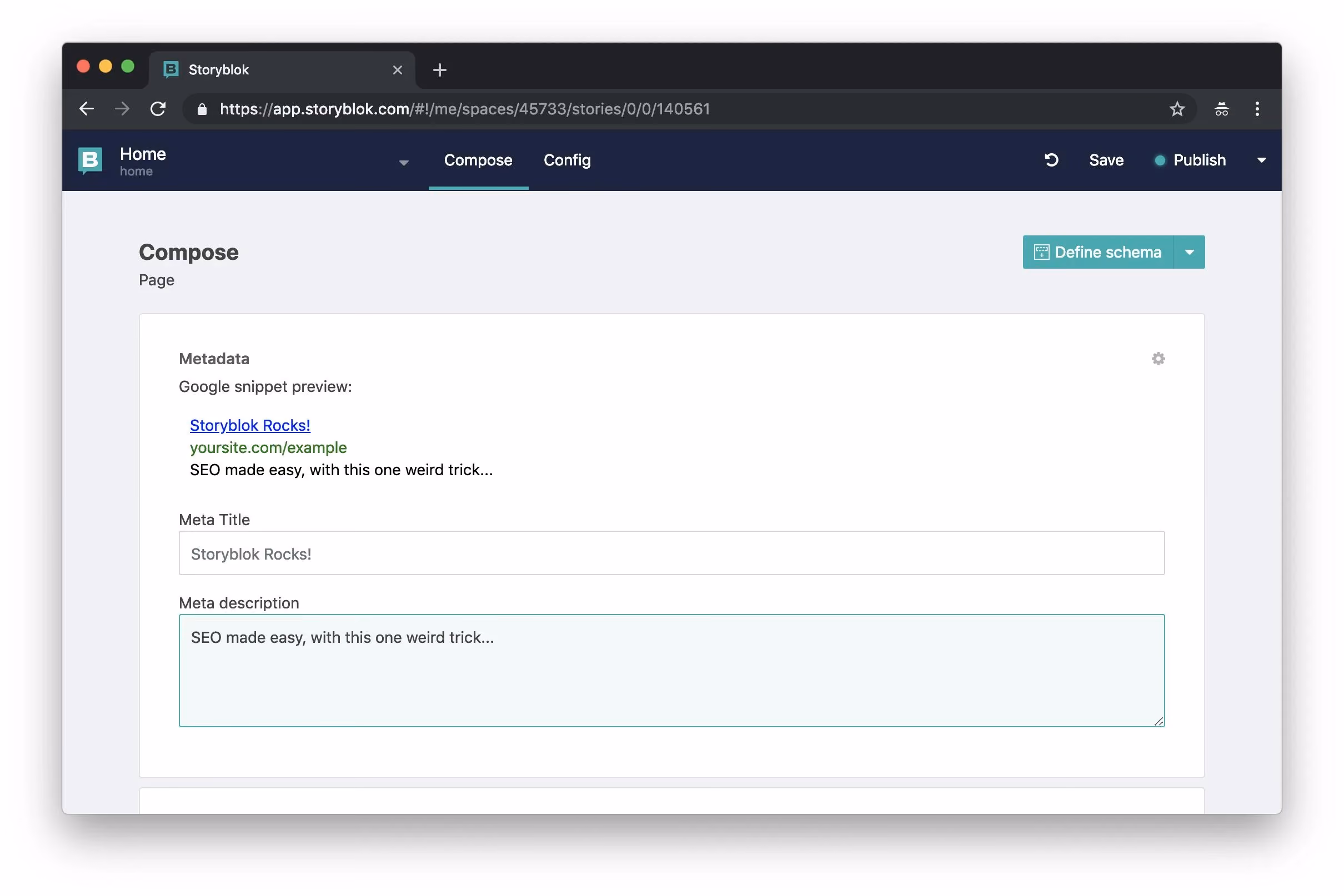Close the Storyblok browser tab
1344x896 pixels.
pyautogui.click(x=397, y=70)
